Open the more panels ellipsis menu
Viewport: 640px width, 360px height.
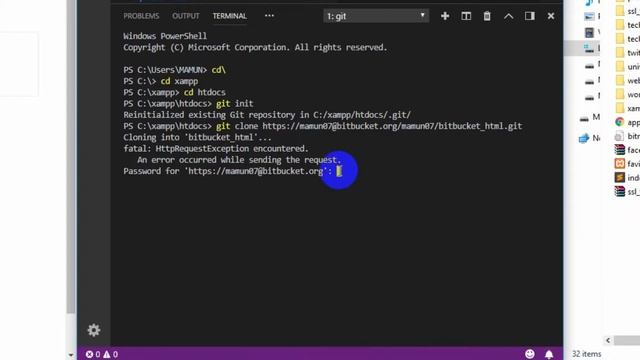[269, 16]
